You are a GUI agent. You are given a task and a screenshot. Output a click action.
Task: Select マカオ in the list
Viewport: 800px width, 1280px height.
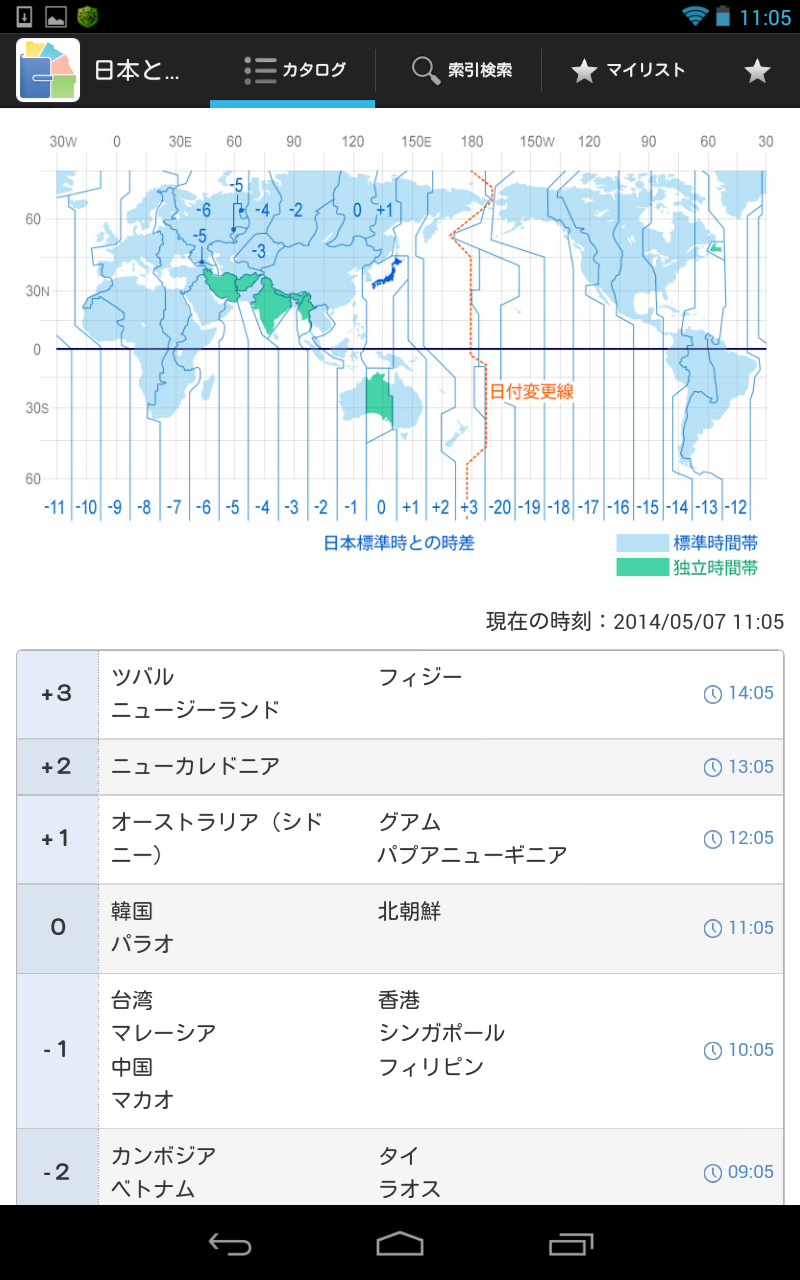(142, 1099)
